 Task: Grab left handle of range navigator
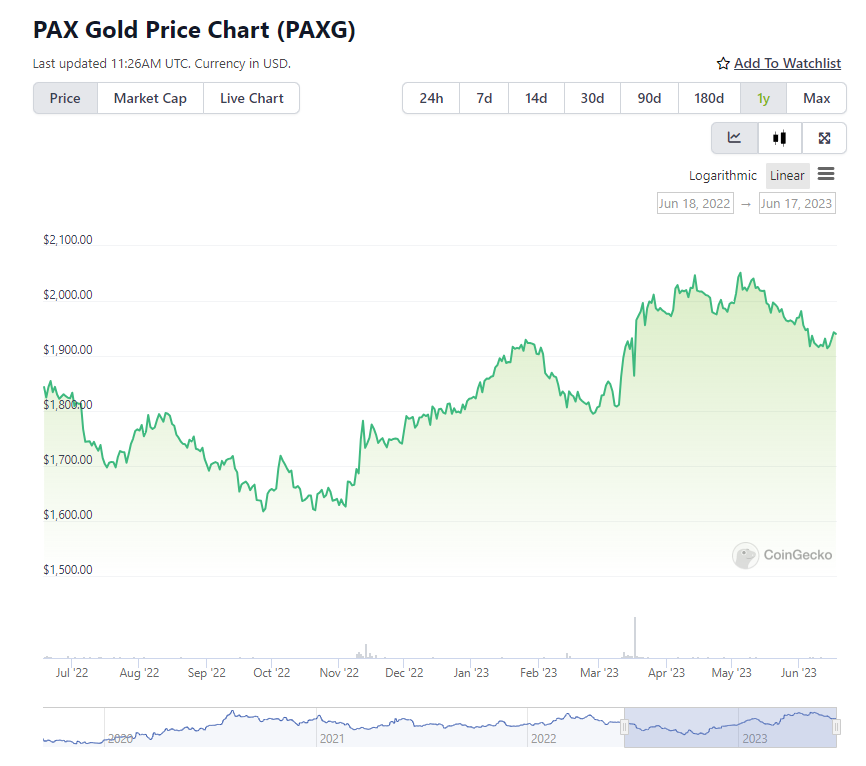tap(625, 727)
